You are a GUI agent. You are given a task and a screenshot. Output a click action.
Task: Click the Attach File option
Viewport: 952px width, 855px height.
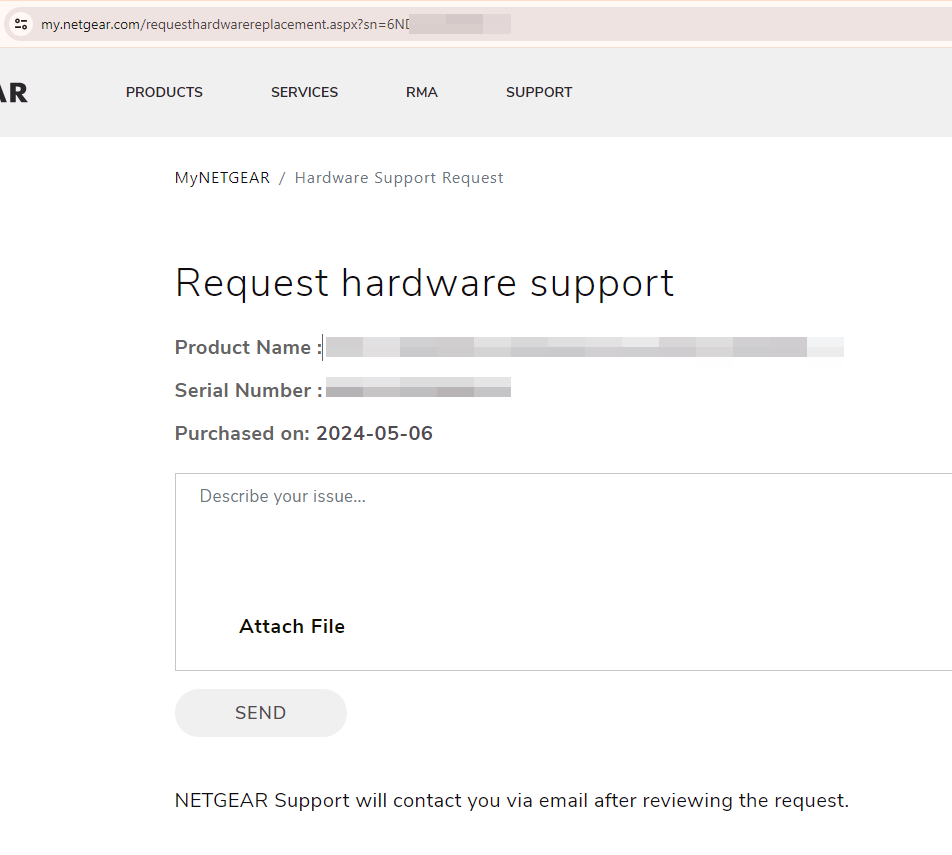pos(292,626)
